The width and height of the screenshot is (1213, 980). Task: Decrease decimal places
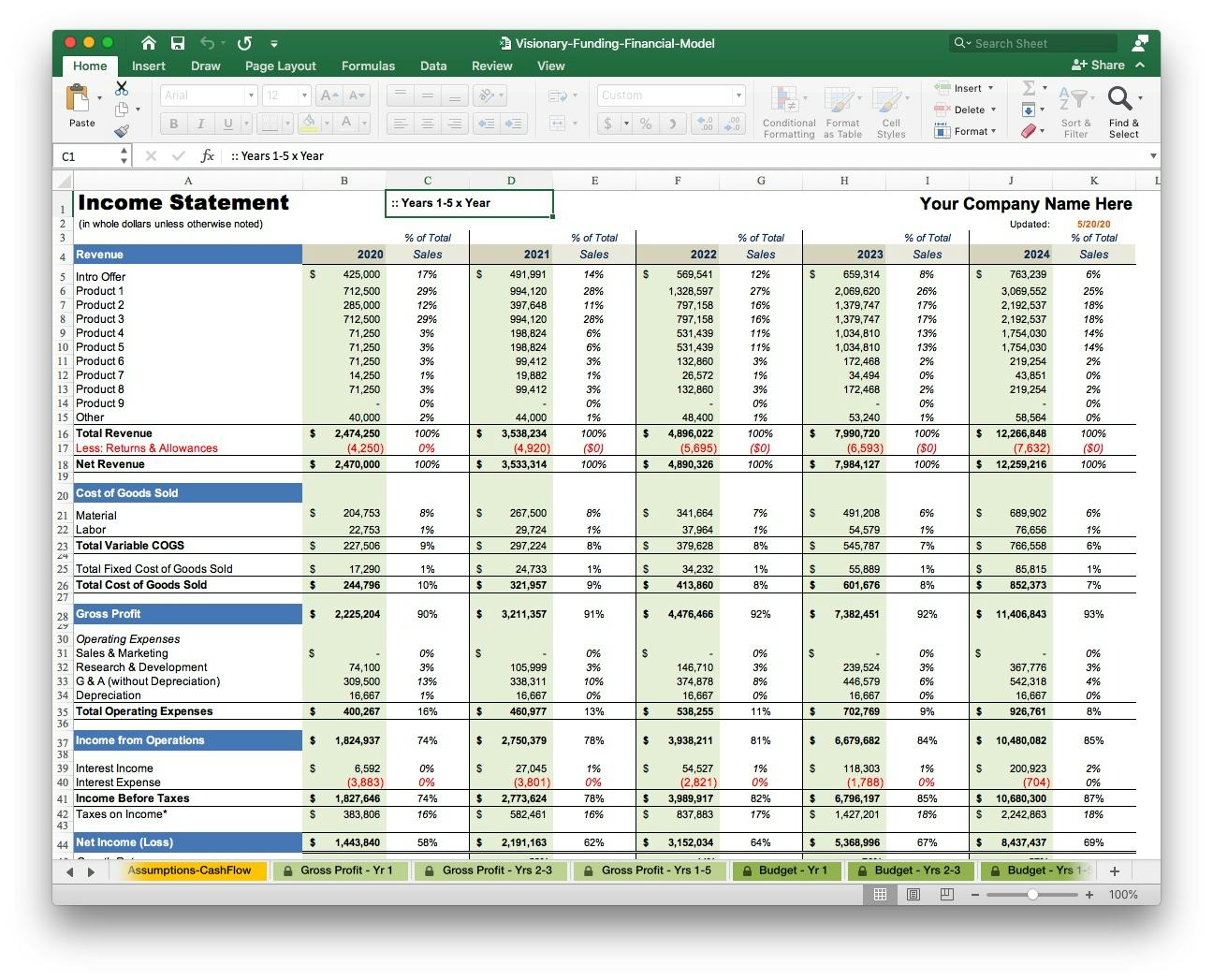point(733,124)
